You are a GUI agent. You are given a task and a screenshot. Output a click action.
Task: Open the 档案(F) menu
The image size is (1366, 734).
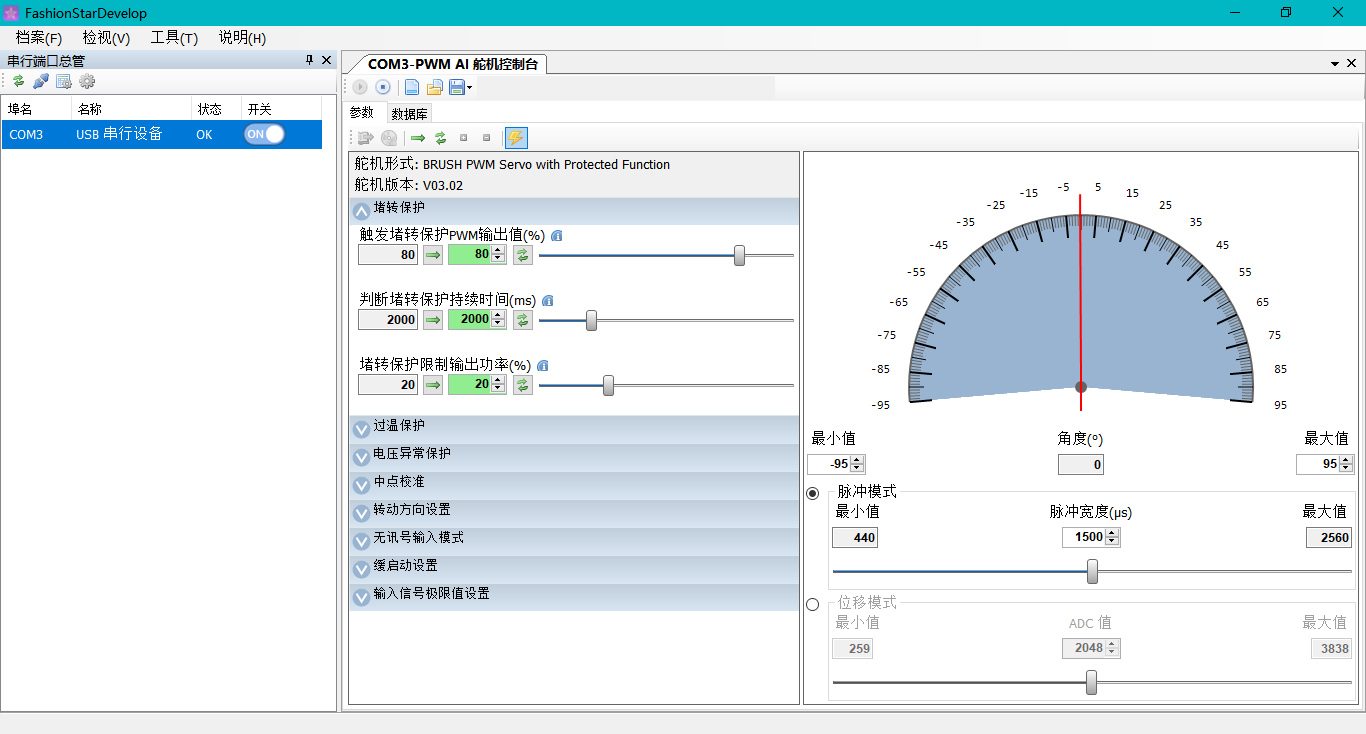tap(39, 38)
